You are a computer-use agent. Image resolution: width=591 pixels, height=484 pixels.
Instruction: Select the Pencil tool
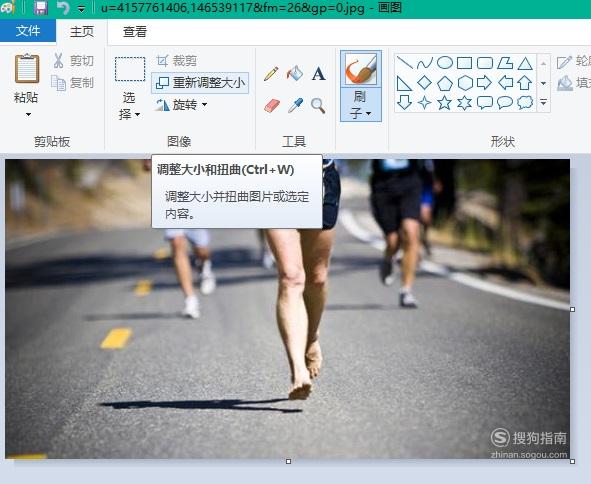[x=271, y=74]
